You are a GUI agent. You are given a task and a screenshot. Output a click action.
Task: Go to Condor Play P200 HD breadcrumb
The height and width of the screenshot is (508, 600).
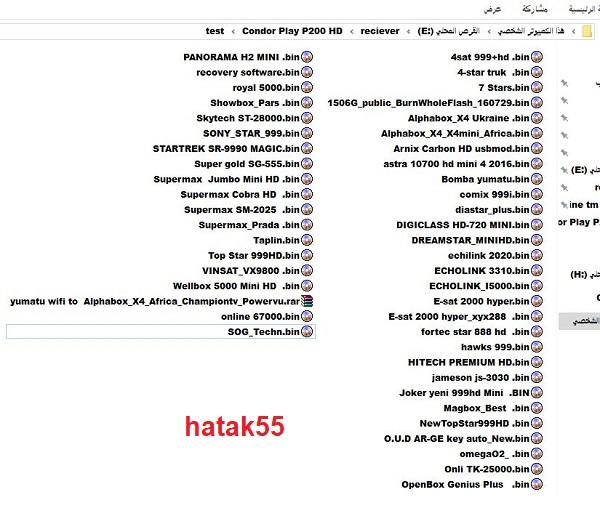(292, 31)
